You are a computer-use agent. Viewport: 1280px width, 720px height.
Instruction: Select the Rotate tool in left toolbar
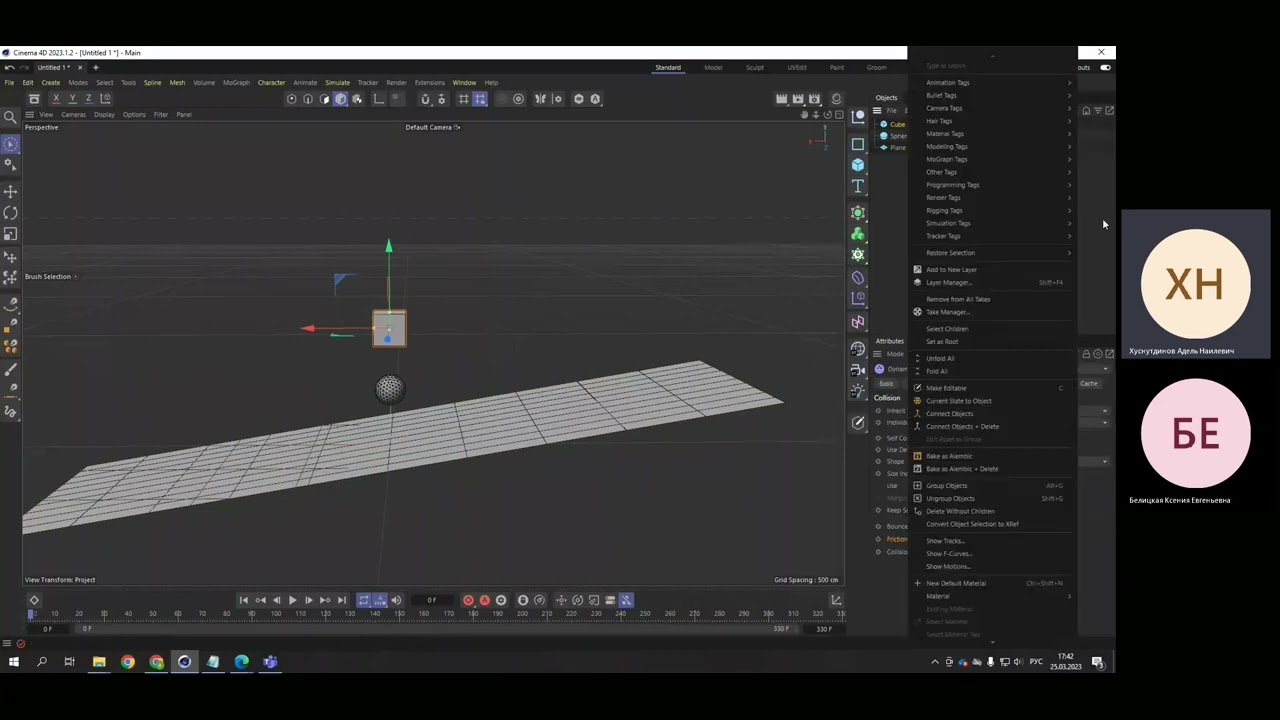pos(10,212)
